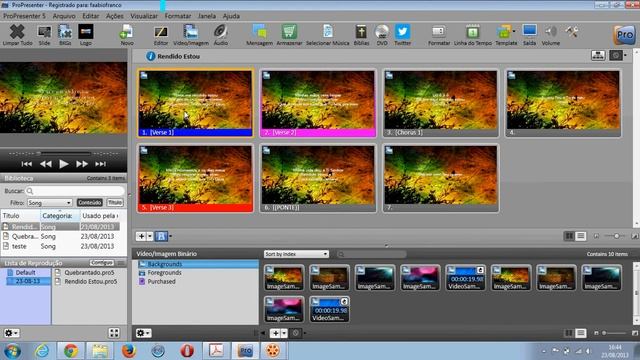This screenshot has width=640, height=360.
Task: Click the arrangement icon at slide header right
Action: tap(598, 55)
